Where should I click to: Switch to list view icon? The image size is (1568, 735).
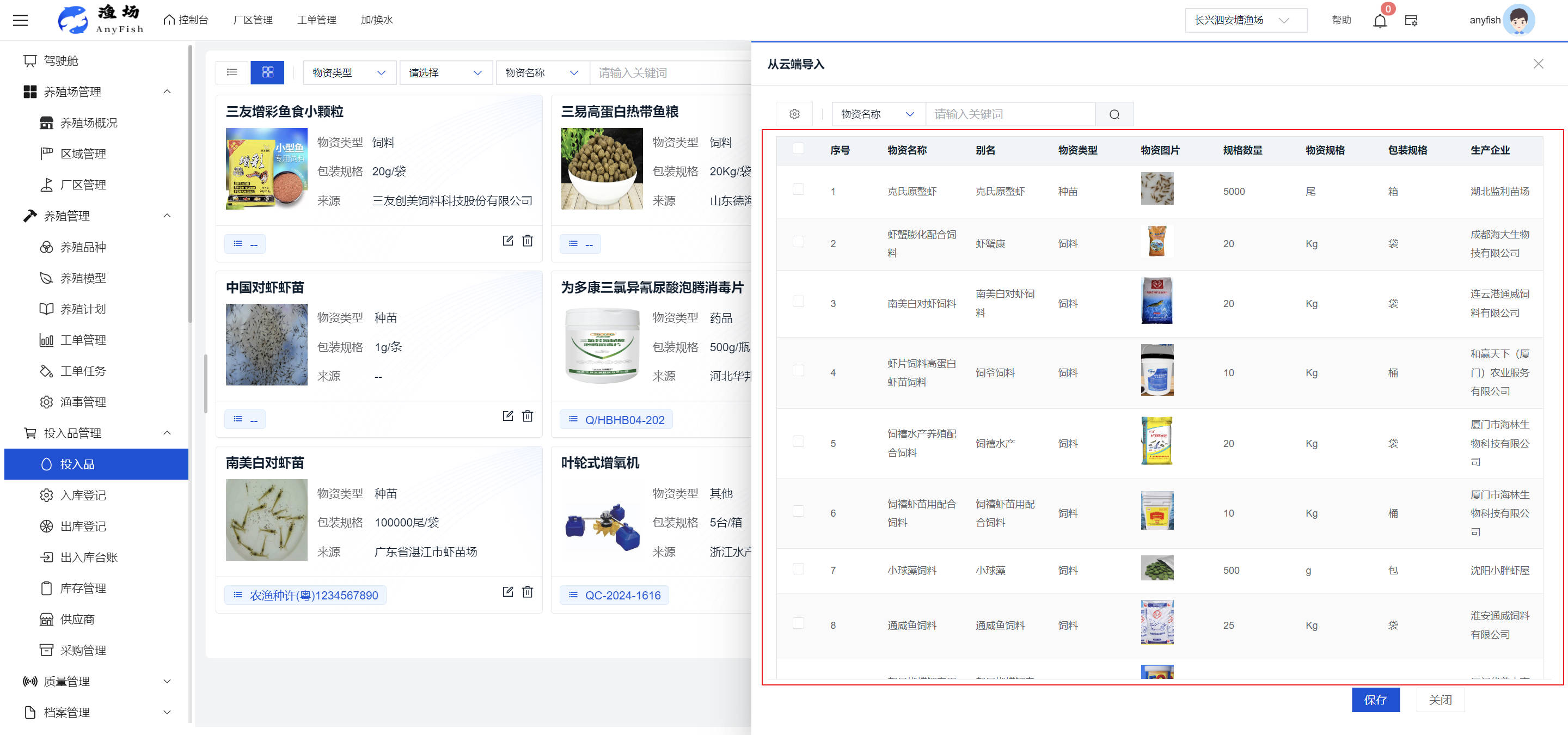[232, 72]
